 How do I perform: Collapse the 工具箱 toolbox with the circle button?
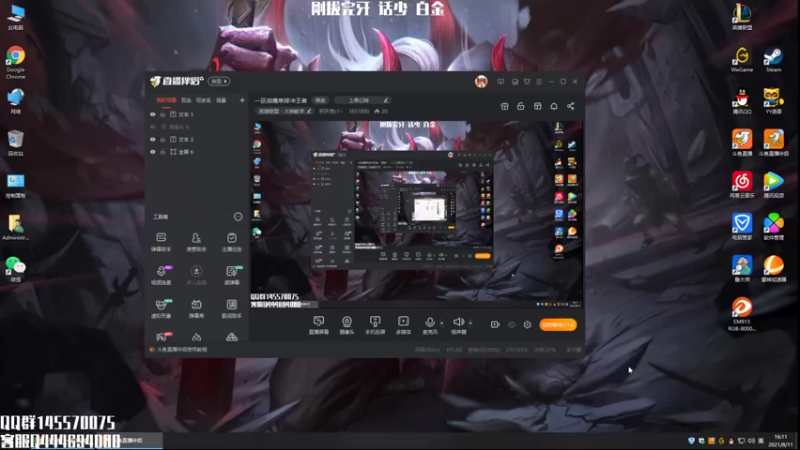(238, 217)
